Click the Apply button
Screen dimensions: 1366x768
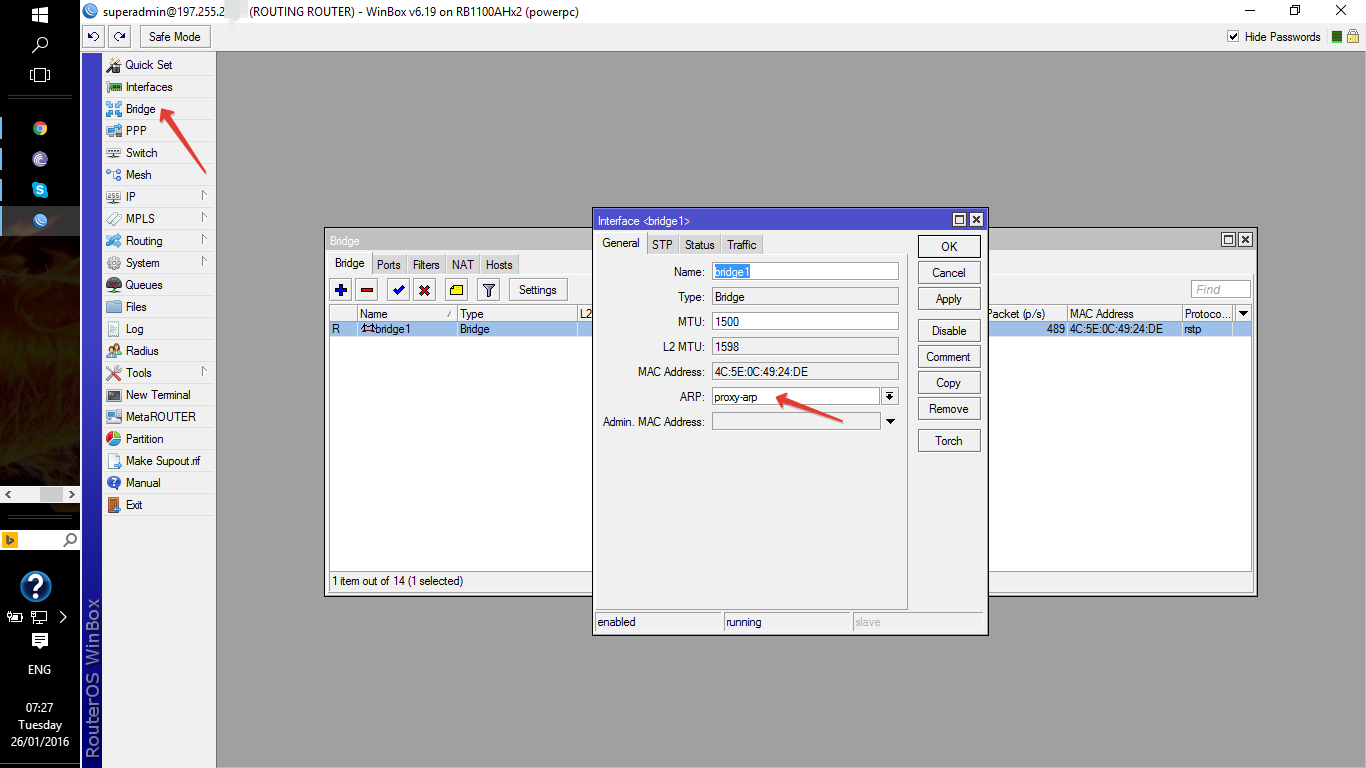[x=949, y=299]
